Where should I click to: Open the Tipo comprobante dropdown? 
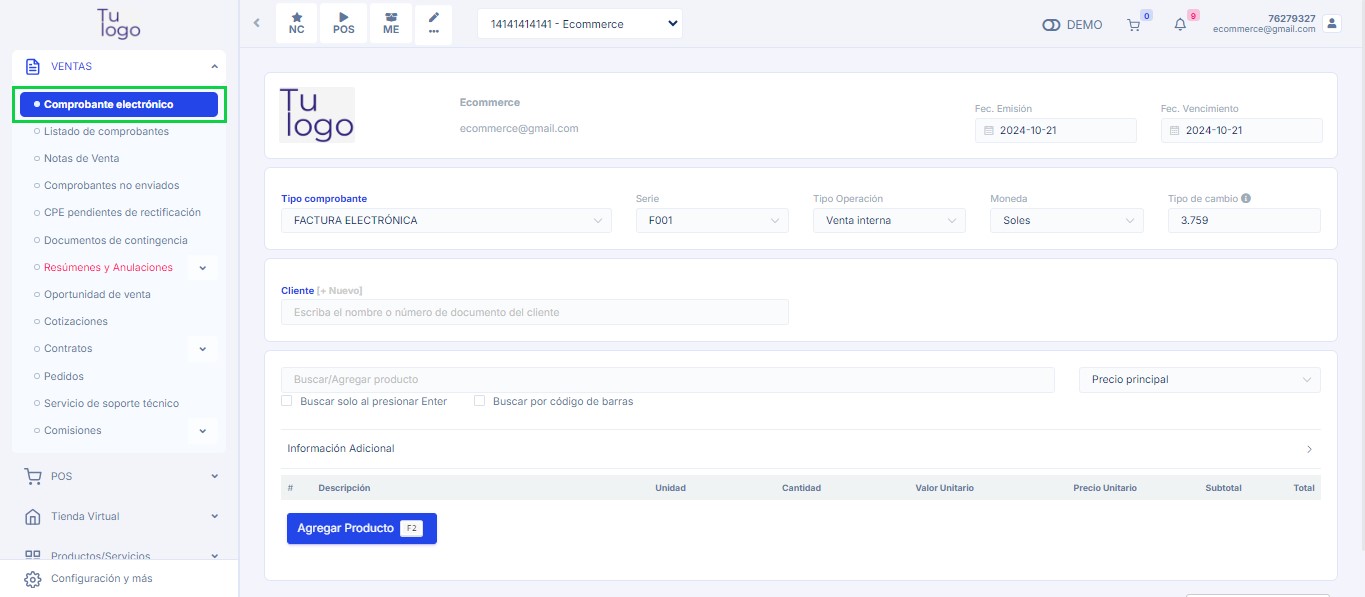(x=446, y=221)
